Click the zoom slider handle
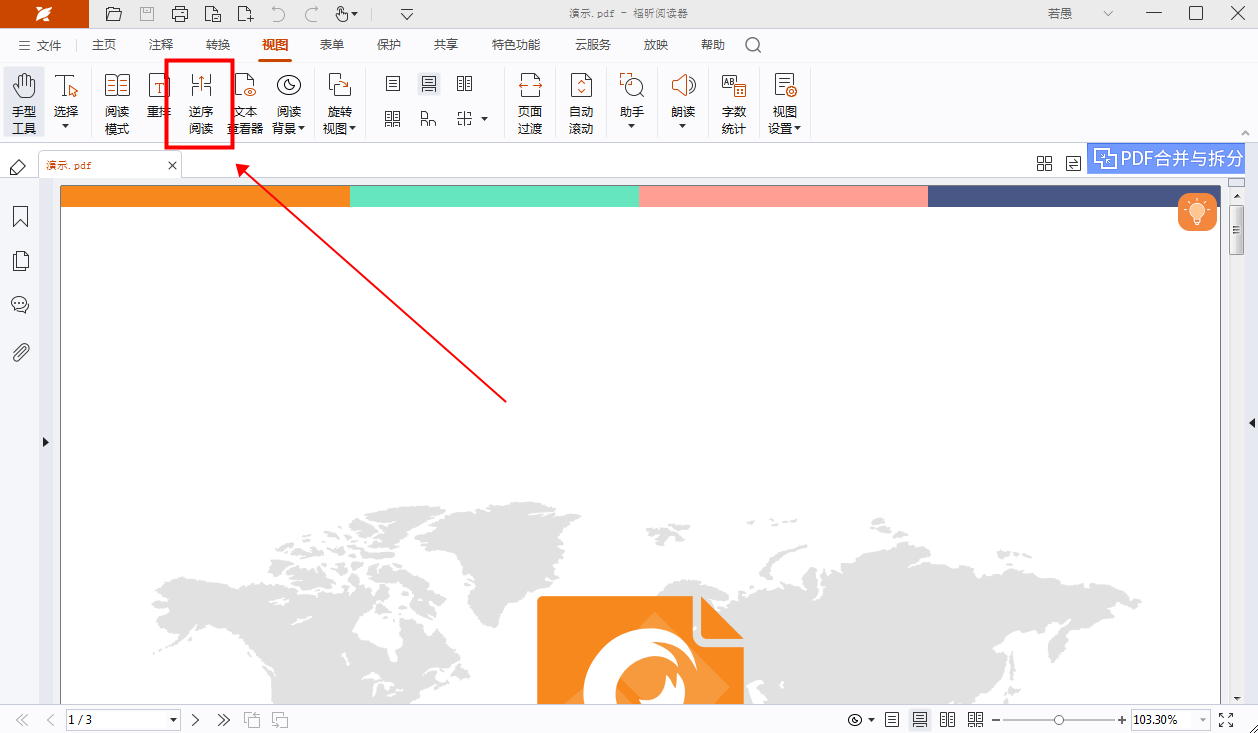The height and width of the screenshot is (733, 1258). point(1058,720)
